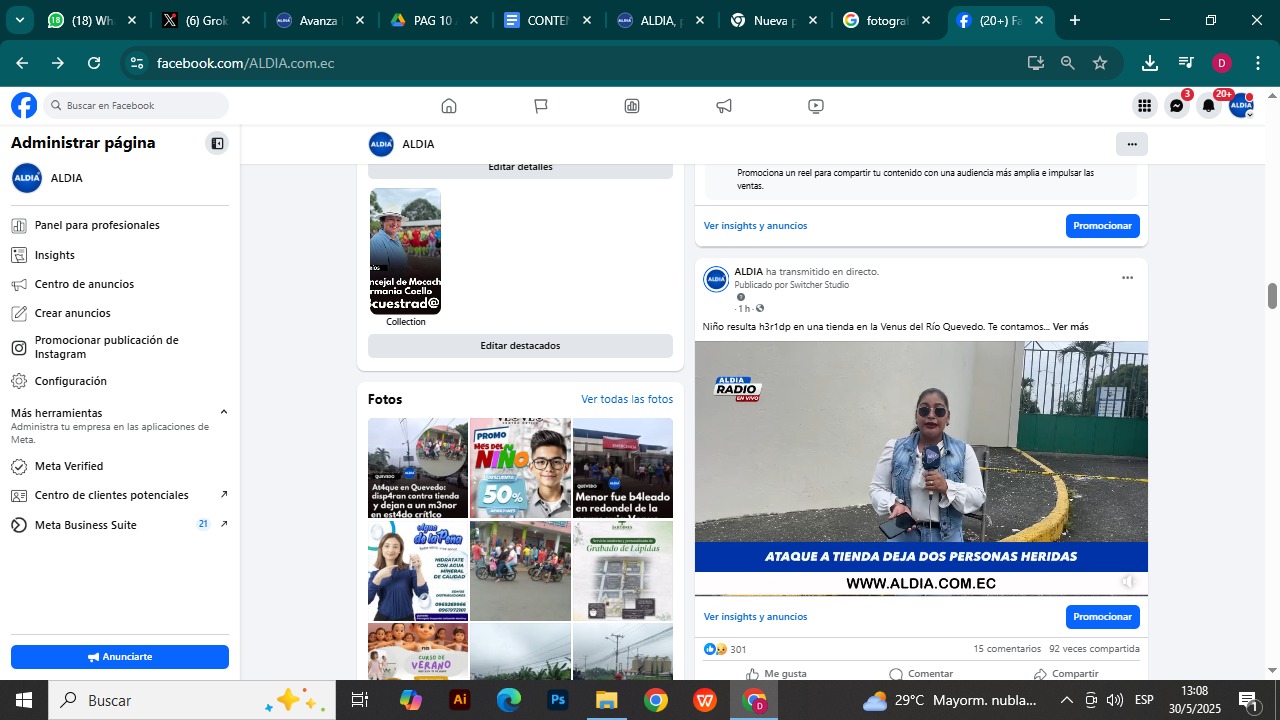Click the Buscar en Facebook search field
The height and width of the screenshot is (720, 1280).
click(136, 106)
